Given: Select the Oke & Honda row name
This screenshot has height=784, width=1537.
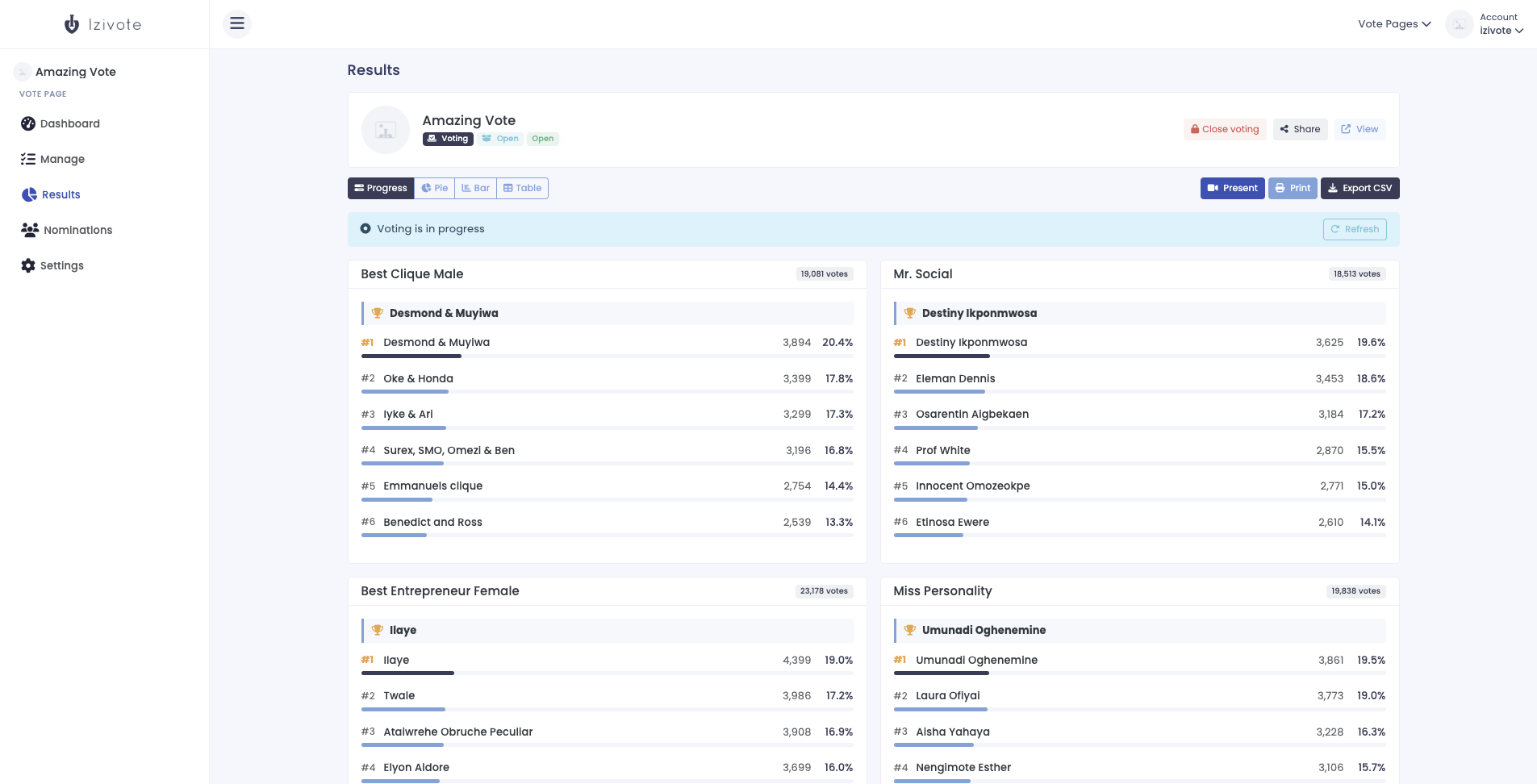Looking at the screenshot, I should click(418, 378).
